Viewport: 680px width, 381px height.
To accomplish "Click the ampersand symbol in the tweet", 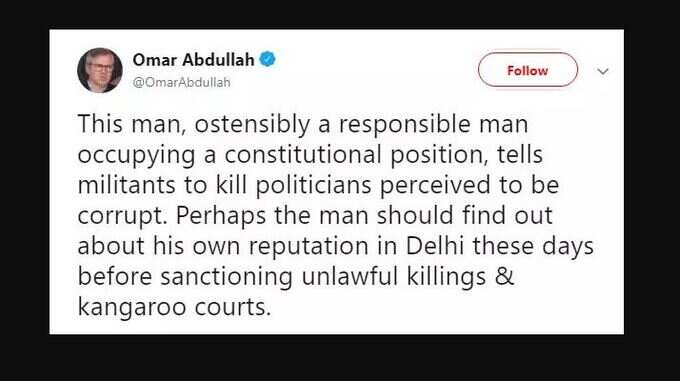I will coord(504,276).
